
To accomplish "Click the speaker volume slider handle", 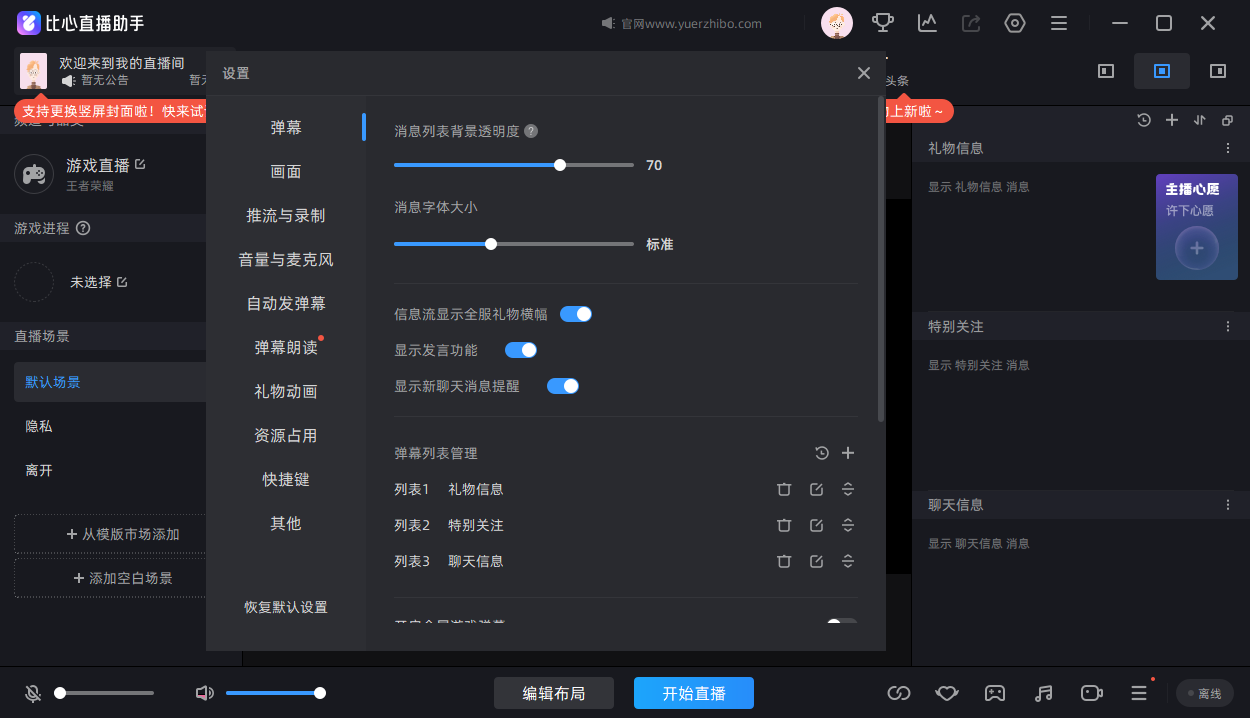I will click(x=320, y=693).
